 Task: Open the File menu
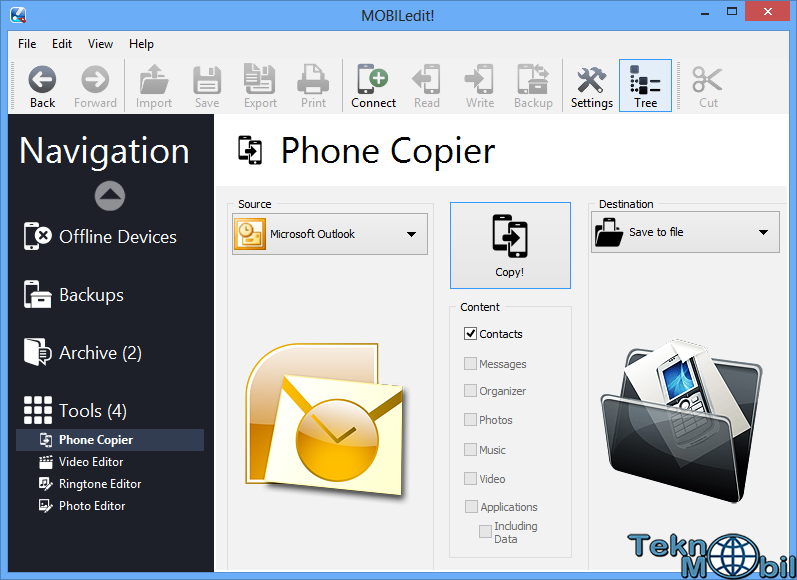[27, 44]
